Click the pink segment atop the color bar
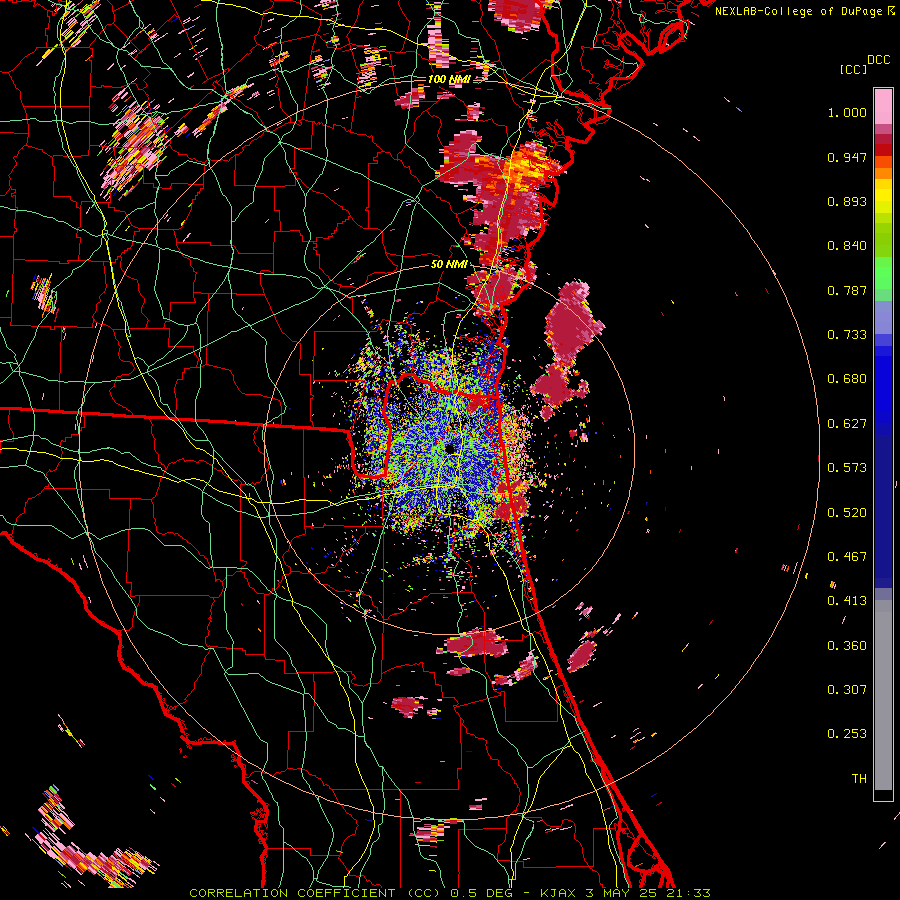Viewport: 900px width, 900px height. tap(883, 106)
